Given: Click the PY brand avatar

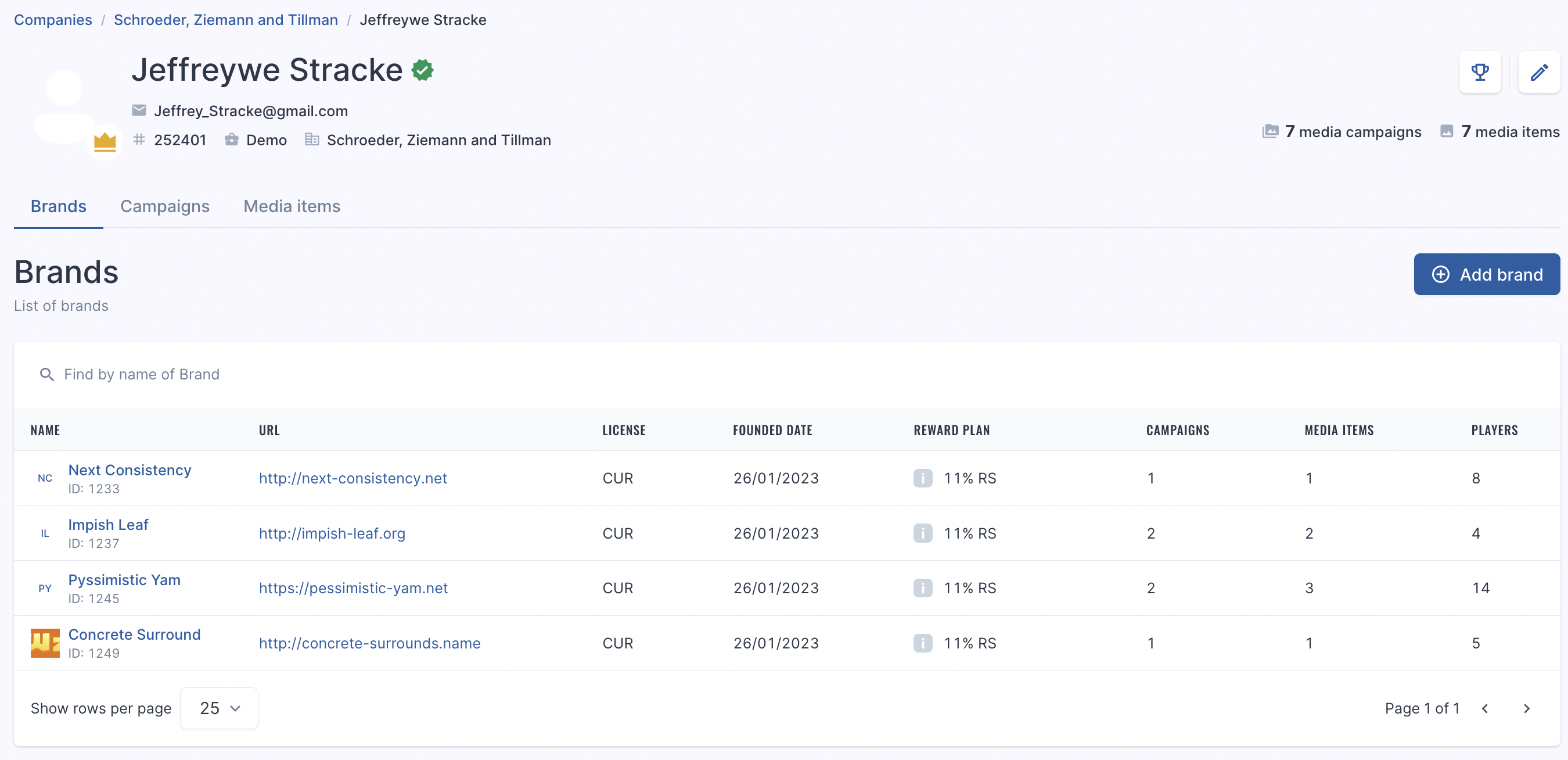Looking at the screenshot, I should pyautogui.click(x=45, y=588).
